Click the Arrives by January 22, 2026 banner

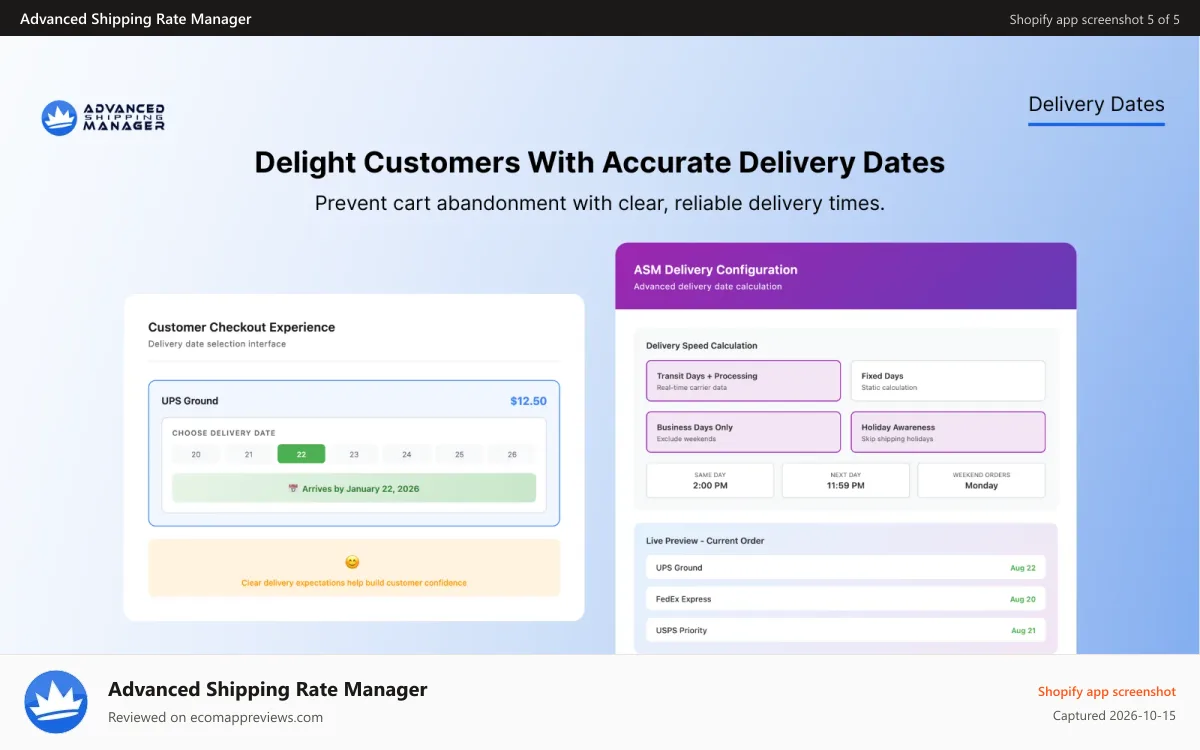[354, 488]
